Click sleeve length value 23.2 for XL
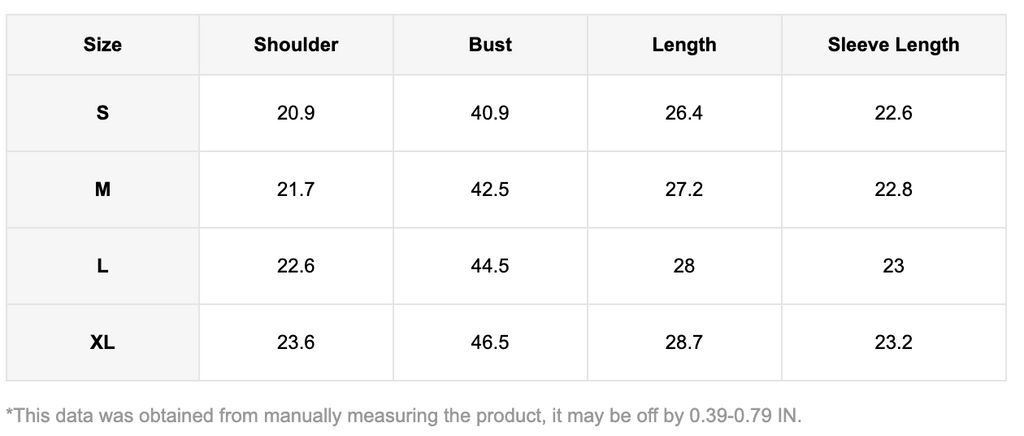The width and height of the screenshot is (1024, 436). point(893,342)
